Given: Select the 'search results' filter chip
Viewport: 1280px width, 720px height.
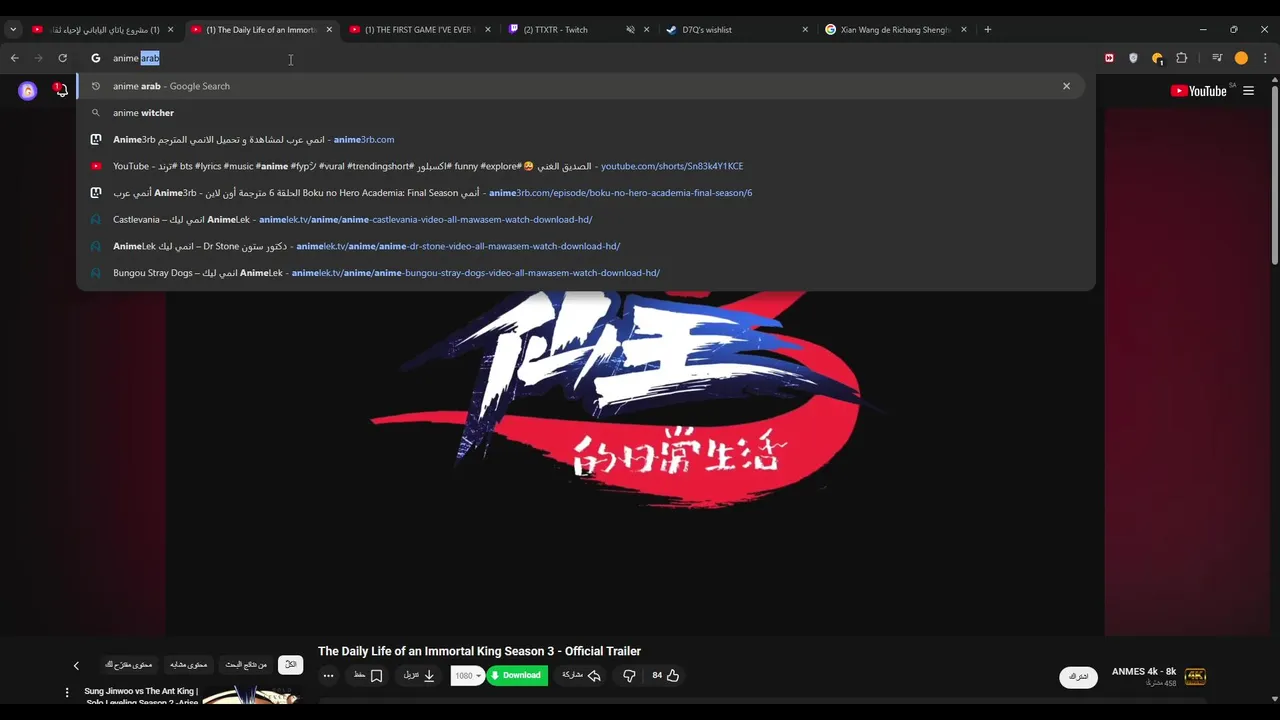Looking at the screenshot, I should pyautogui.click(x=246, y=665).
